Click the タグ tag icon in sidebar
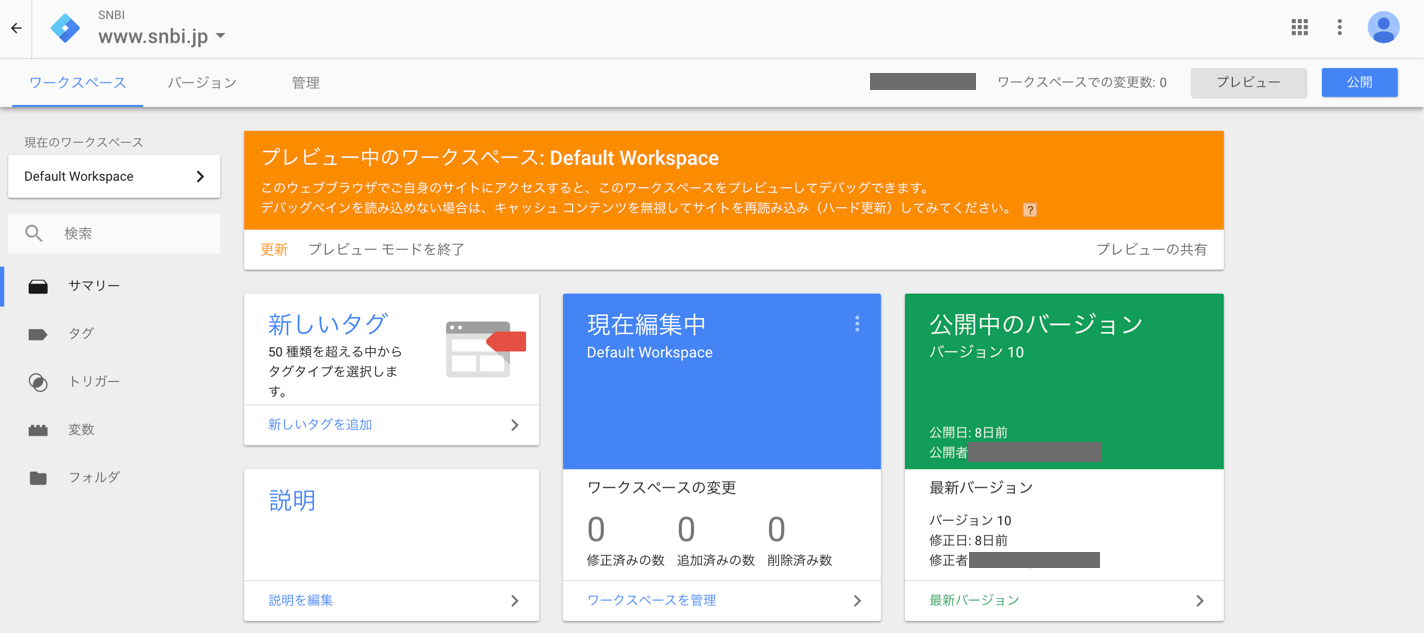Image resolution: width=1424 pixels, height=633 pixels. pyautogui.click(x=38, y=334)
